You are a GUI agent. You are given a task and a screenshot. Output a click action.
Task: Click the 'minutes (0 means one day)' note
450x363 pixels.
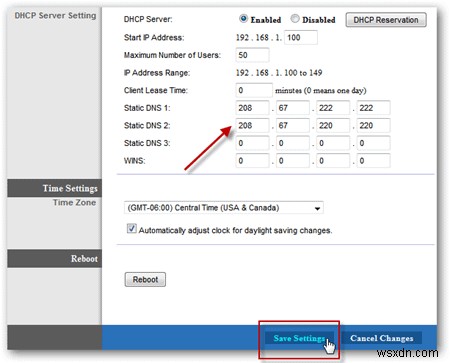click(321, 91)
